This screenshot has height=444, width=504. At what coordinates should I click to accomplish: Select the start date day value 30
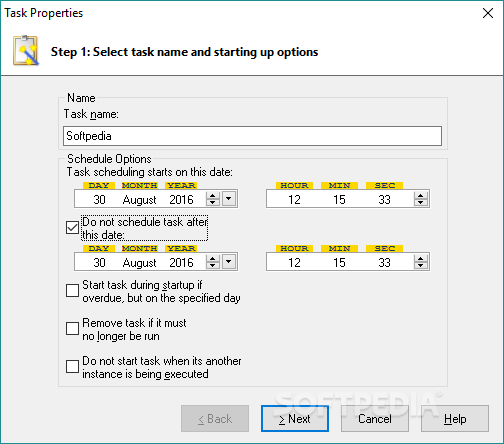tap(99, 199)
